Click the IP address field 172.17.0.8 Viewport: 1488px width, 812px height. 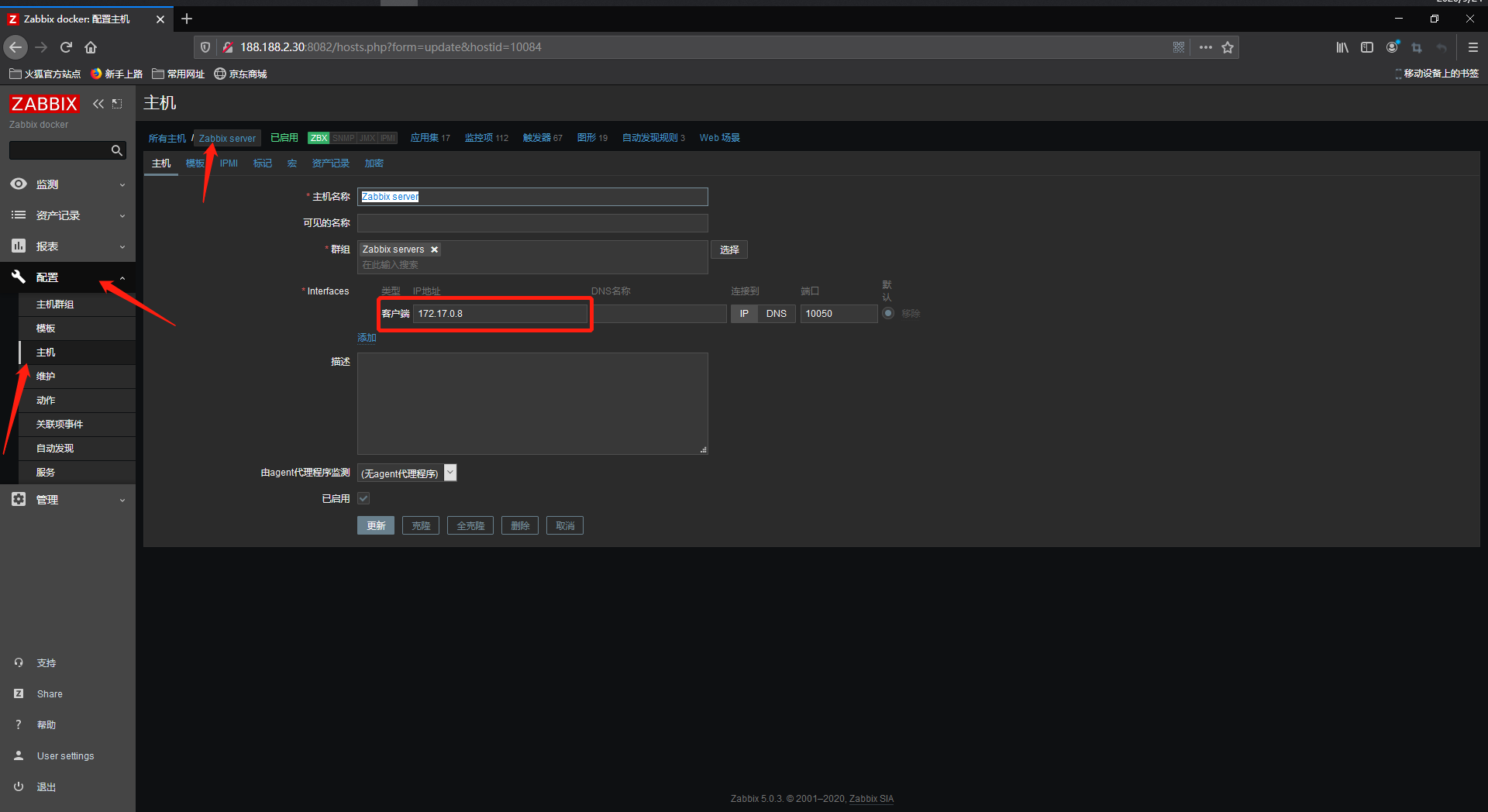tap(500, 314)
